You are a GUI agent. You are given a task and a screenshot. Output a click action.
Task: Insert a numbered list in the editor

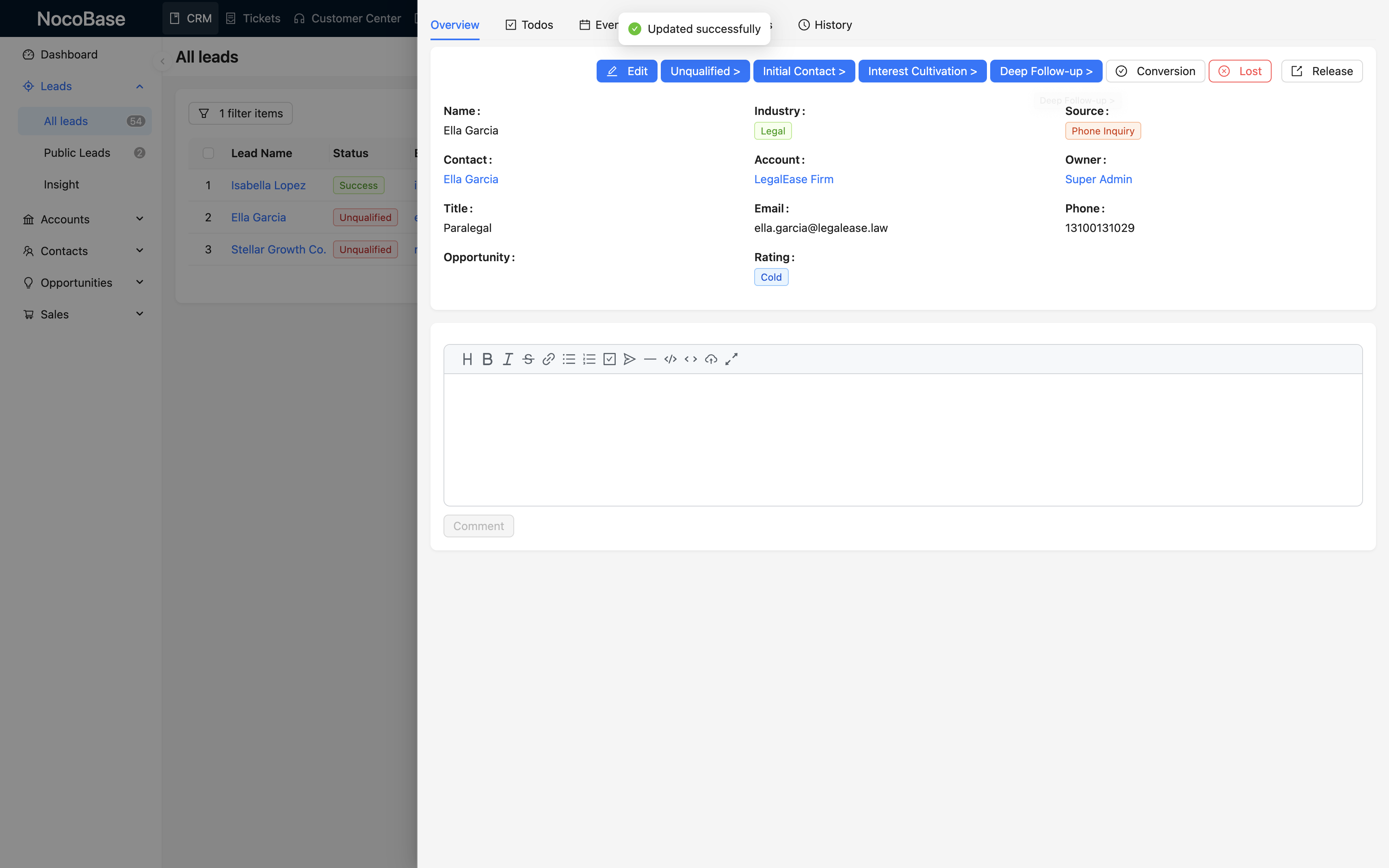click(589, 359)
